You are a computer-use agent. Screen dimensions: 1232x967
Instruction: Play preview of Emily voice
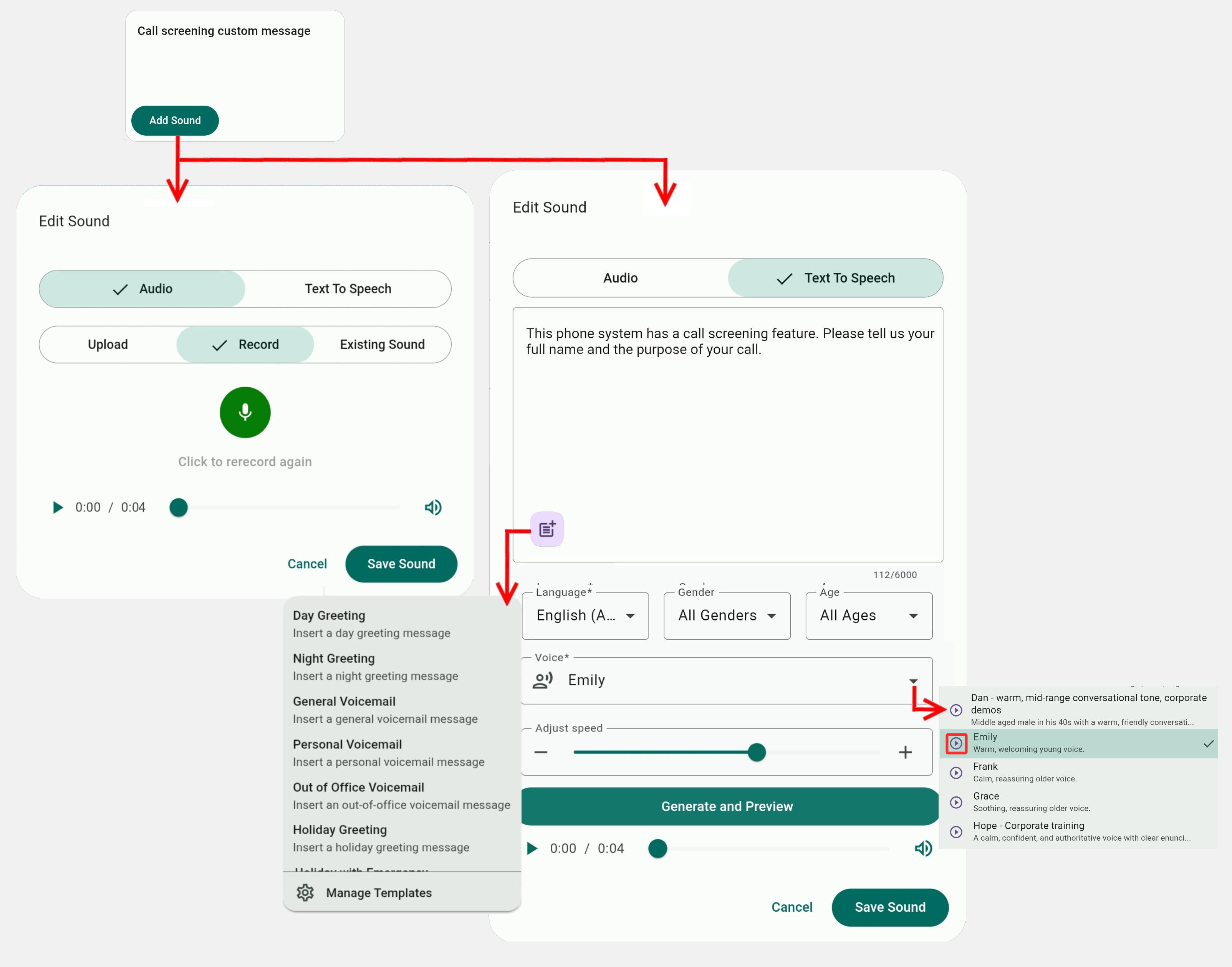click(956, 743)
